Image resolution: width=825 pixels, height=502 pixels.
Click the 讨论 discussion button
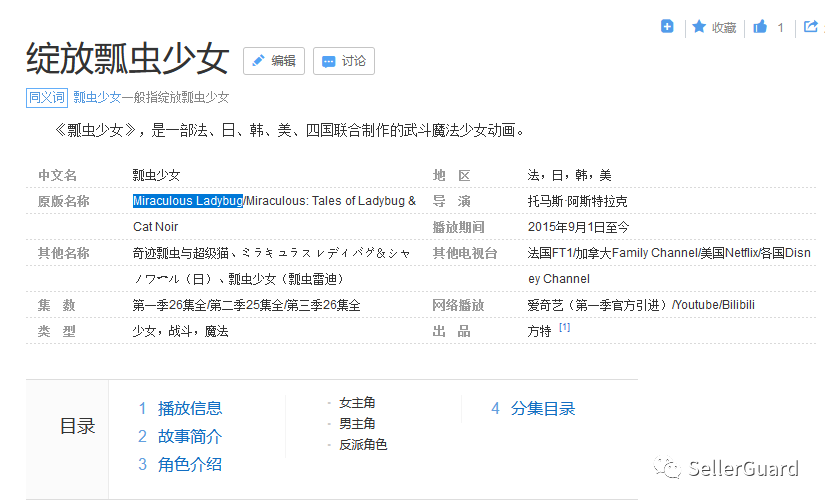(x=344, y=61)
